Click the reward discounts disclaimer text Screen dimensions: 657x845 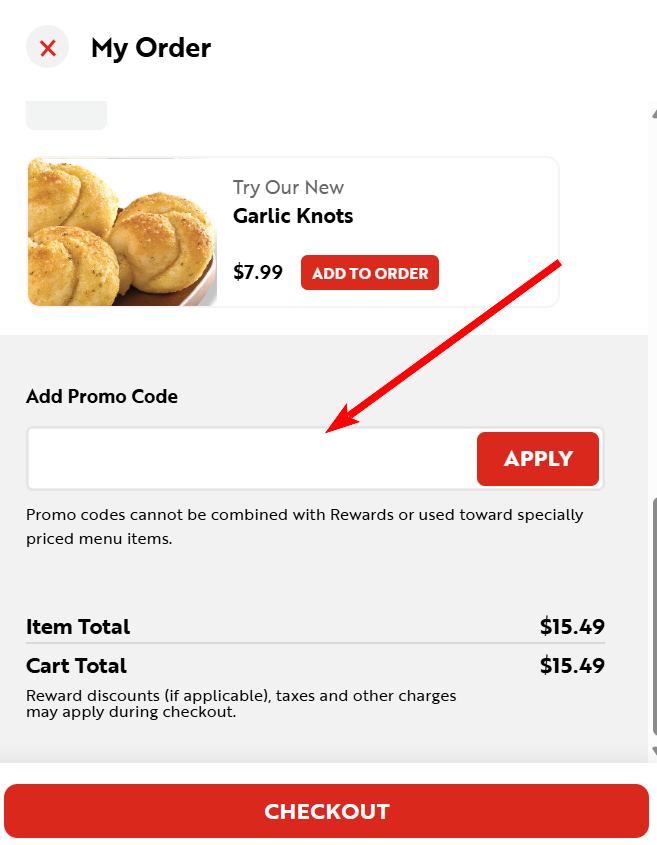click(x=240, y=703)
